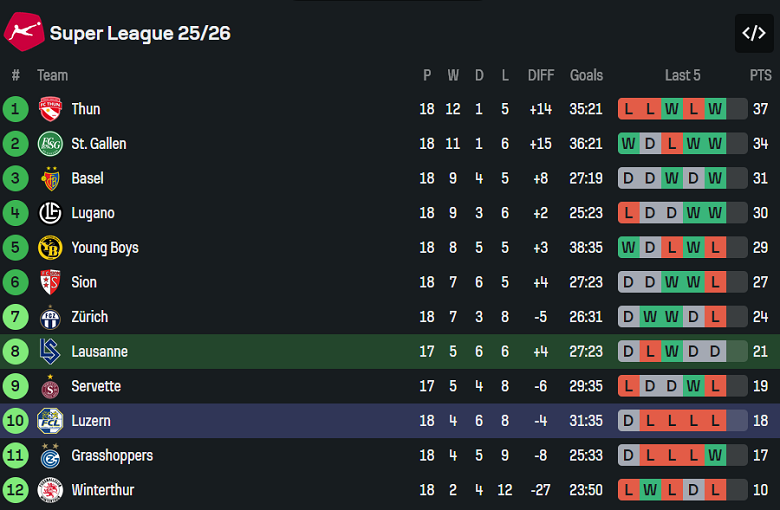Image resolution: width=780 pixels, height=510 pixels.
Task: Click the St. Gallen club crest
Action: (x=50, y=144)
